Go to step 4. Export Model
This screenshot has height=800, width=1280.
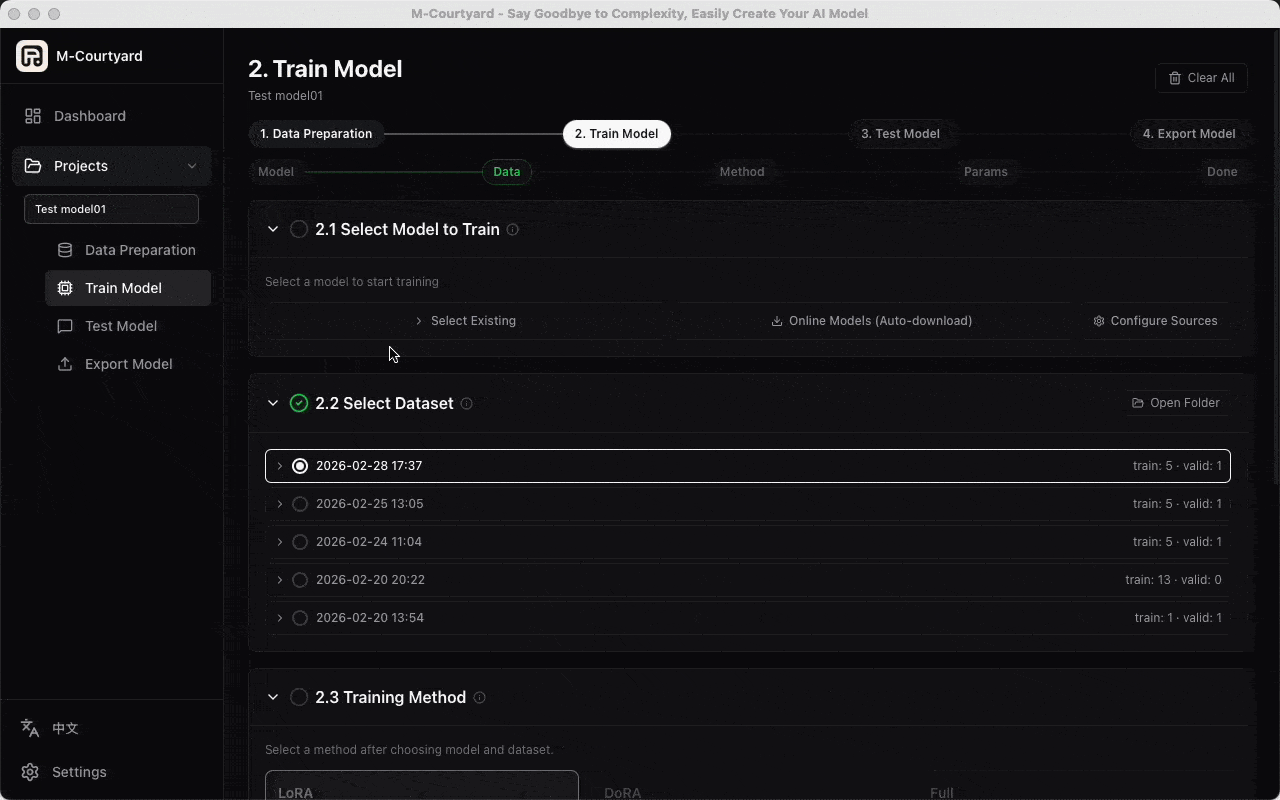1189,134
